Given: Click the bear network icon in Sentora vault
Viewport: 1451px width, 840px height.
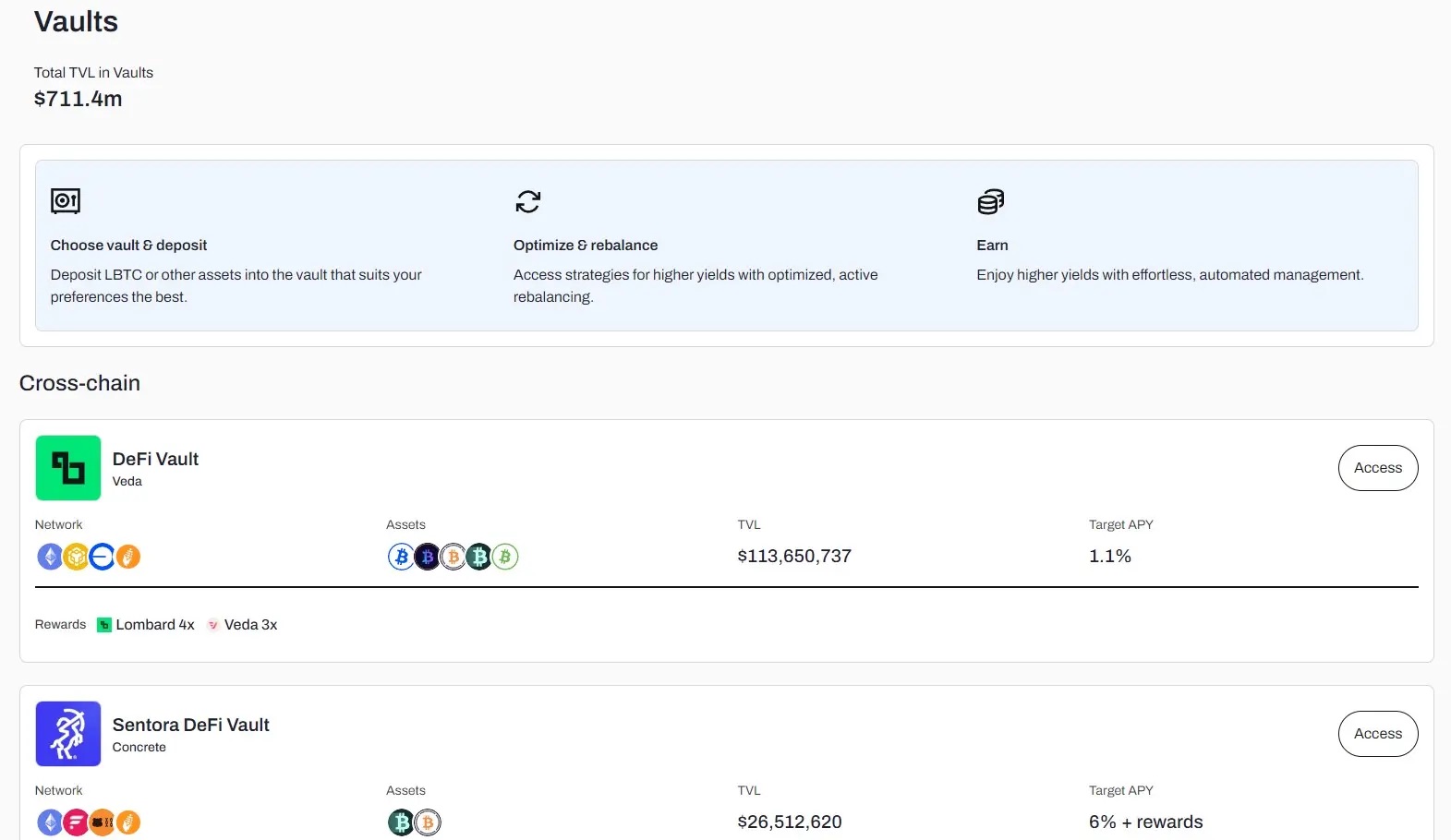Looking at the screenshot, I should pyautogui.click(x=102, y=822).
